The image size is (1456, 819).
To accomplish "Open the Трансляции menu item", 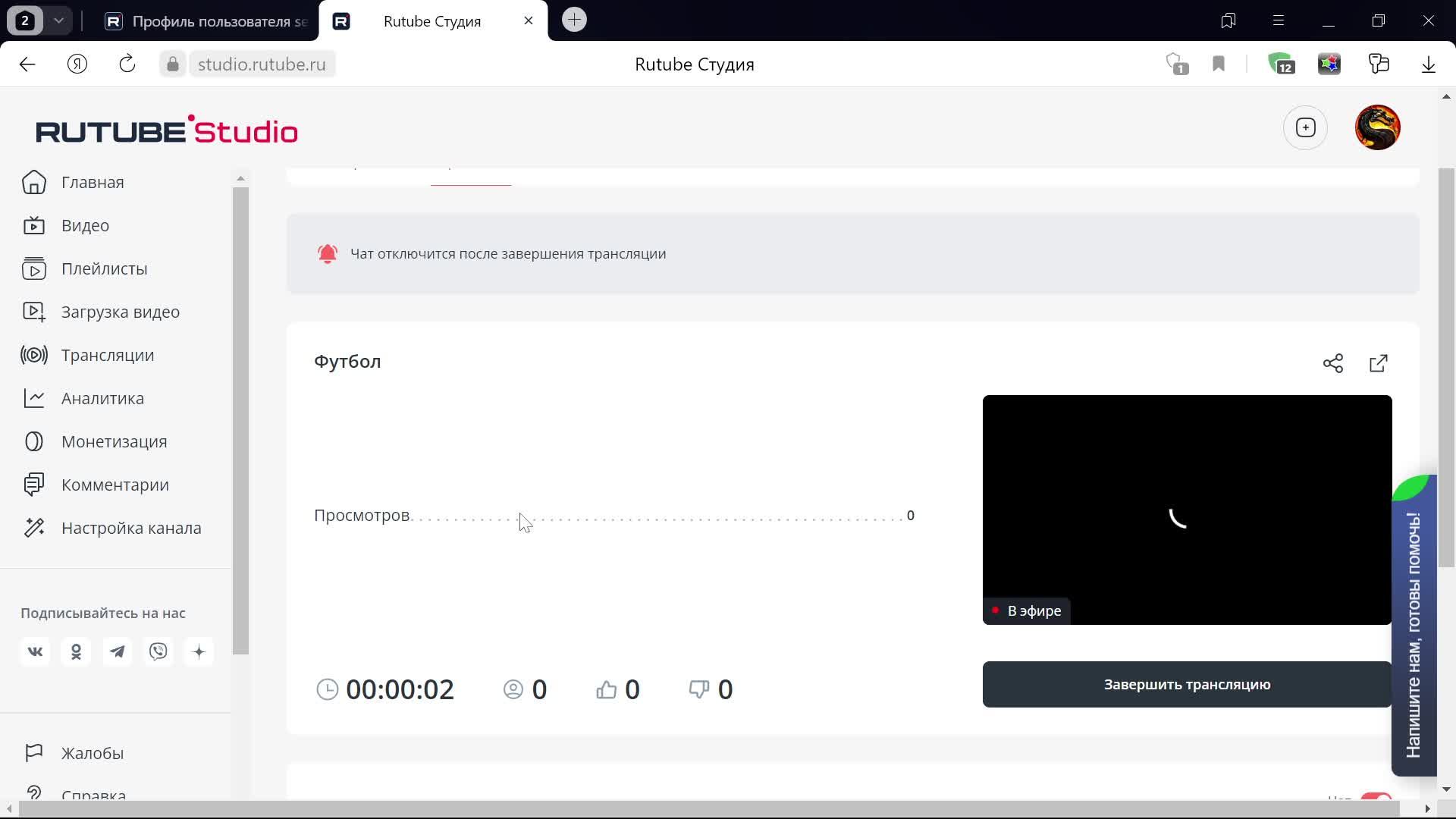I will pyautogui.click(x=107, y=355).
